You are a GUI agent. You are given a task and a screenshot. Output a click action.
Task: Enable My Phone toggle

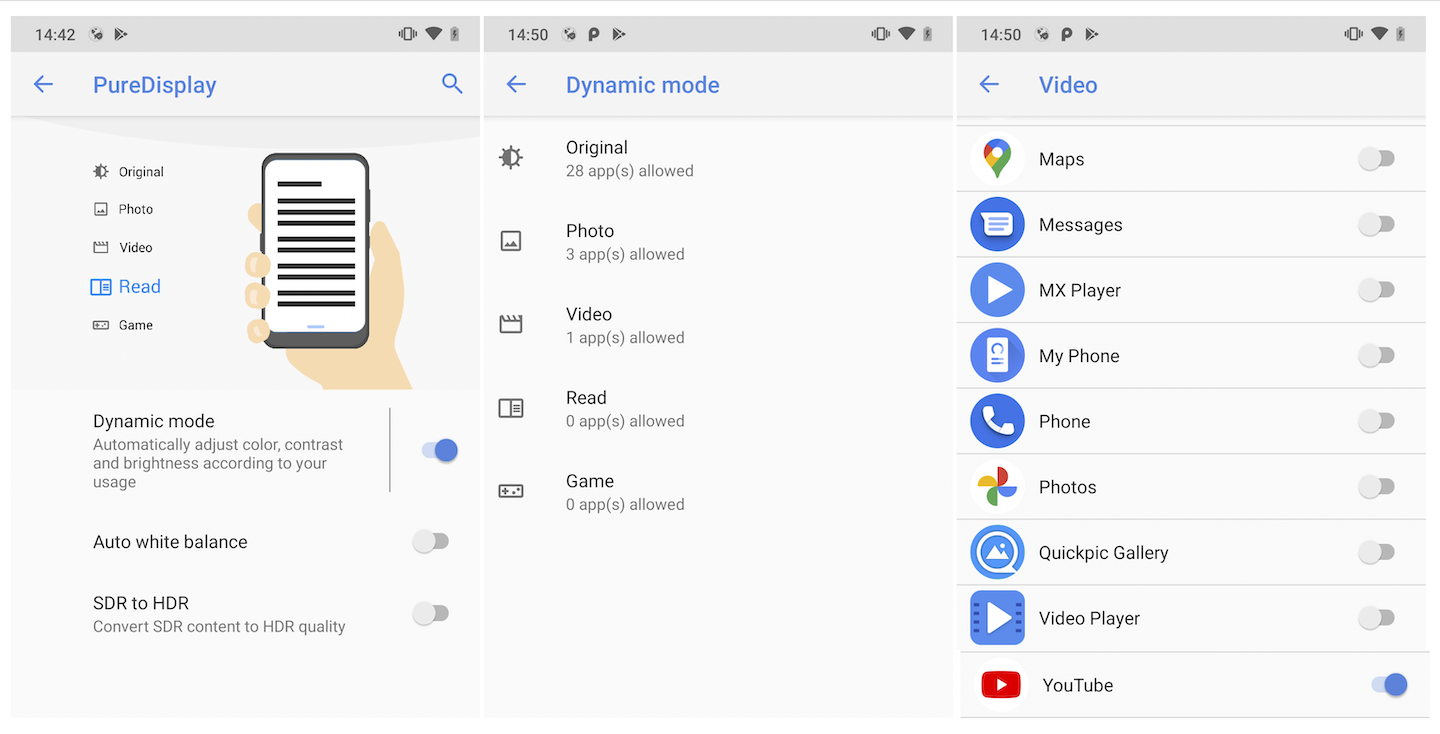coord(1376,355)
